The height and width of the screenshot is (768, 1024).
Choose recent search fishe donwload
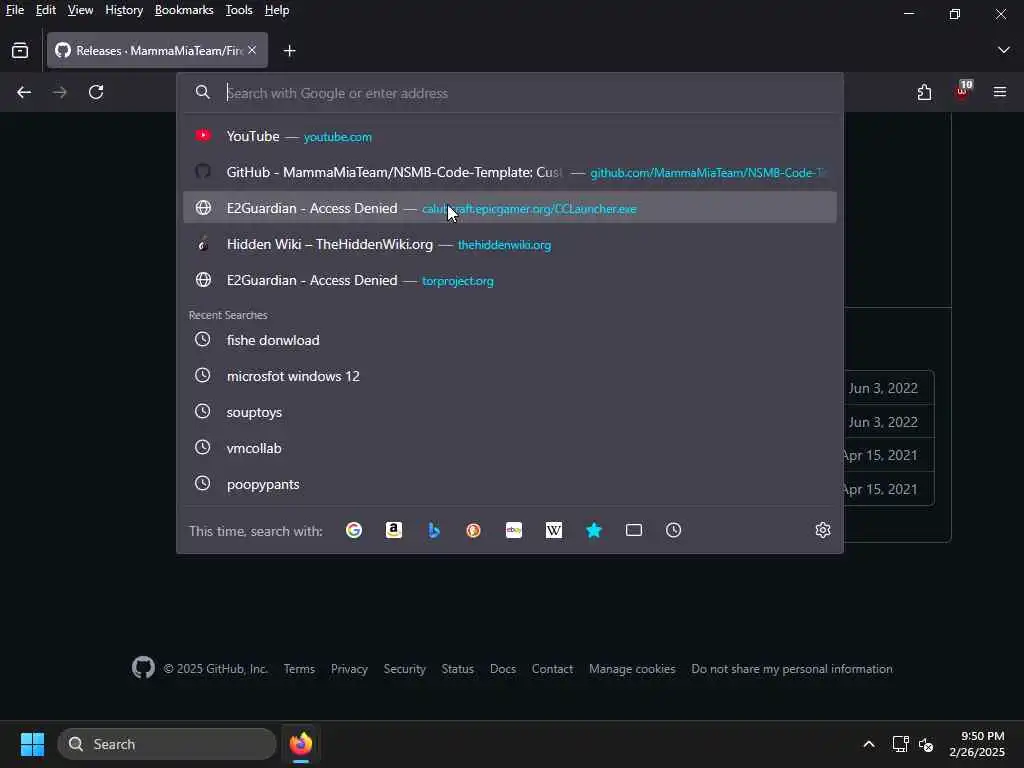coord(509,340)
